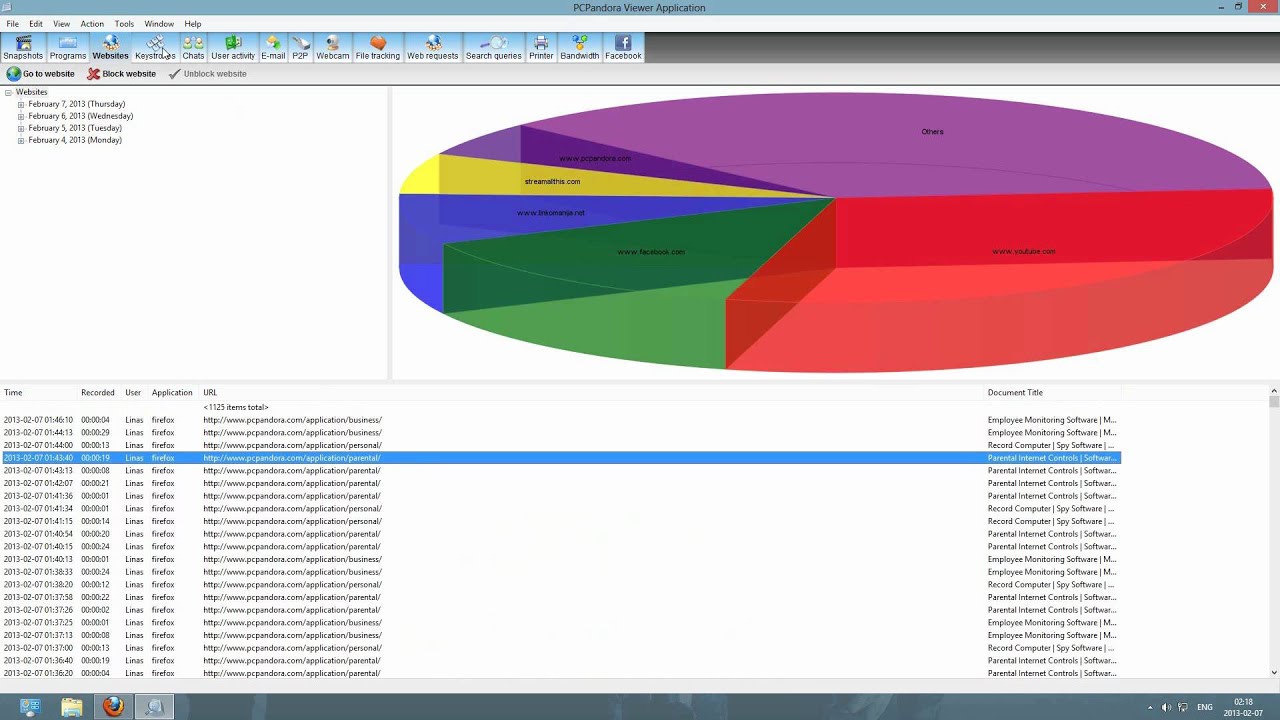
Task: Open the Edit menu
Action: pyautogui.click(x=36, y=24)
